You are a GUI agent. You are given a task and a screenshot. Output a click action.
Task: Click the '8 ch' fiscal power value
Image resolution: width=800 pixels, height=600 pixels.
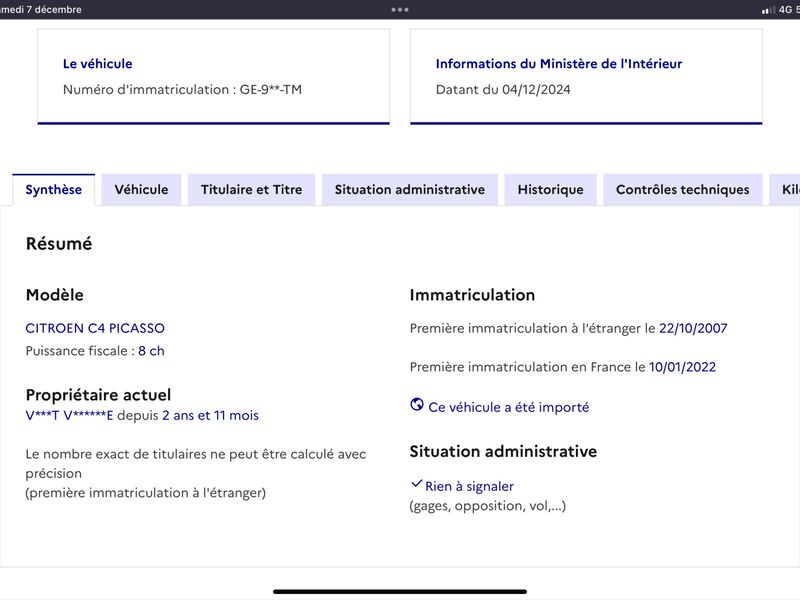coord(151,351)
